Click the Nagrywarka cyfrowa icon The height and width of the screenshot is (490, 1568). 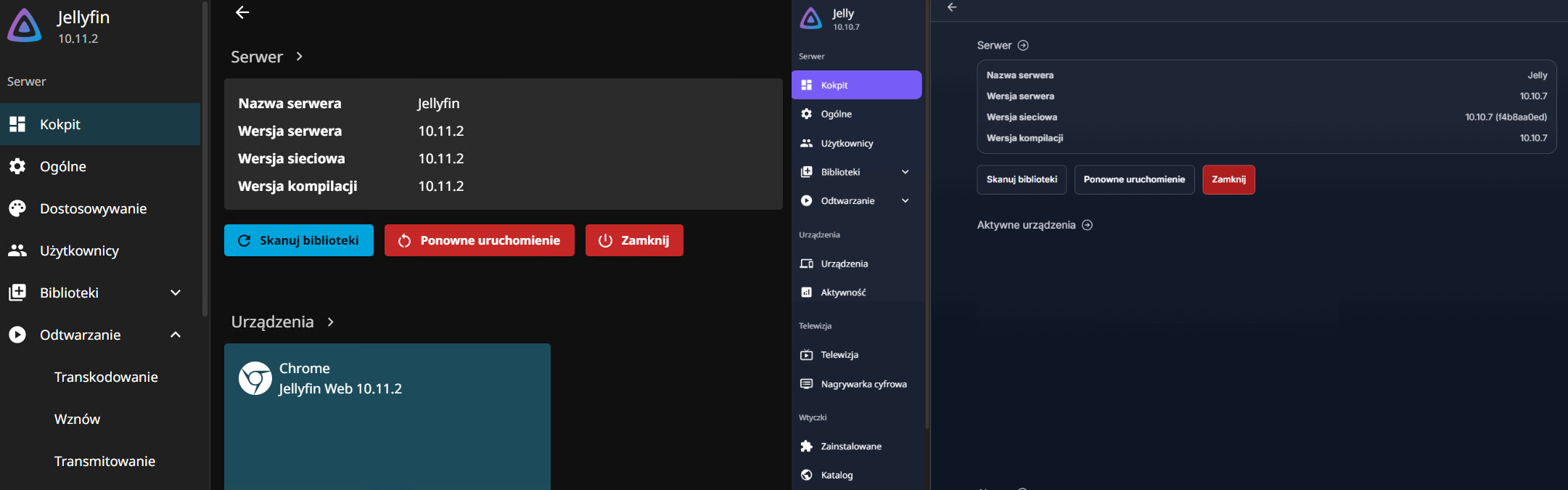806,384
